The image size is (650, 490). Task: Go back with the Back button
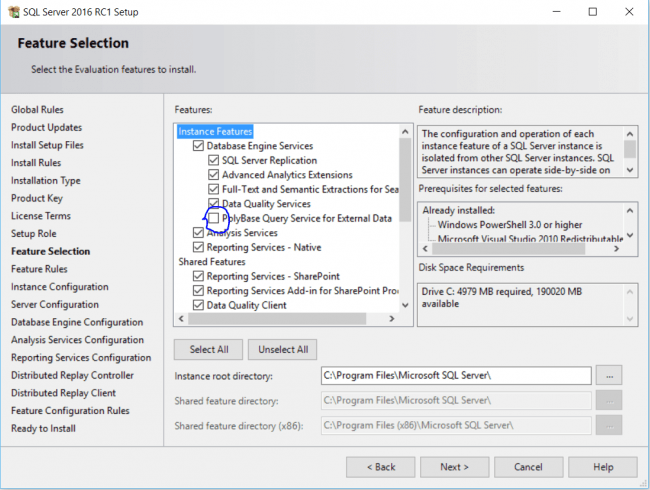(381, 467)
